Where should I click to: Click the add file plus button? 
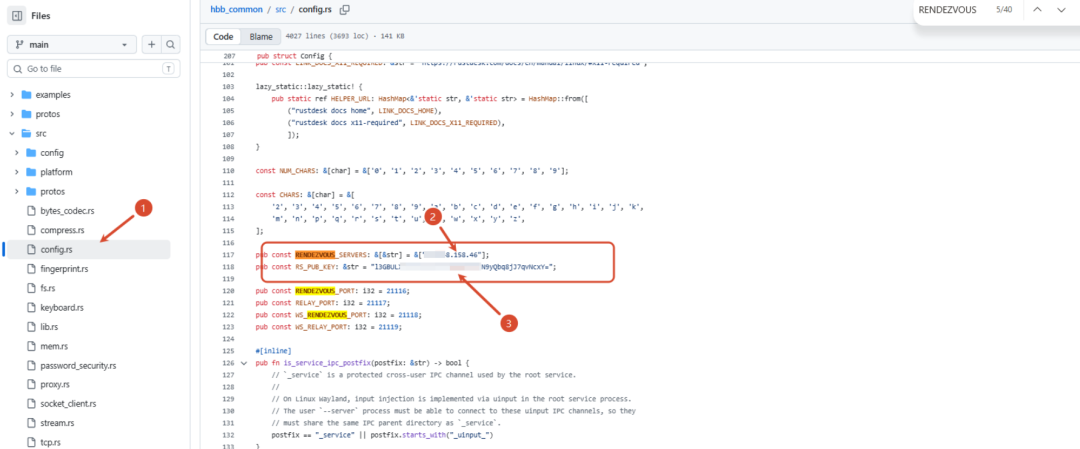click(152, 45)
